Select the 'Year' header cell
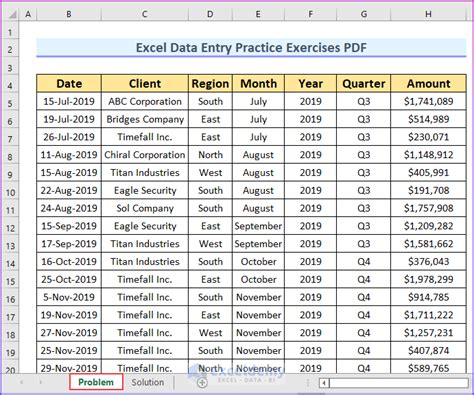474x395 pixels. pyautogui.click(x=310, y=84)
